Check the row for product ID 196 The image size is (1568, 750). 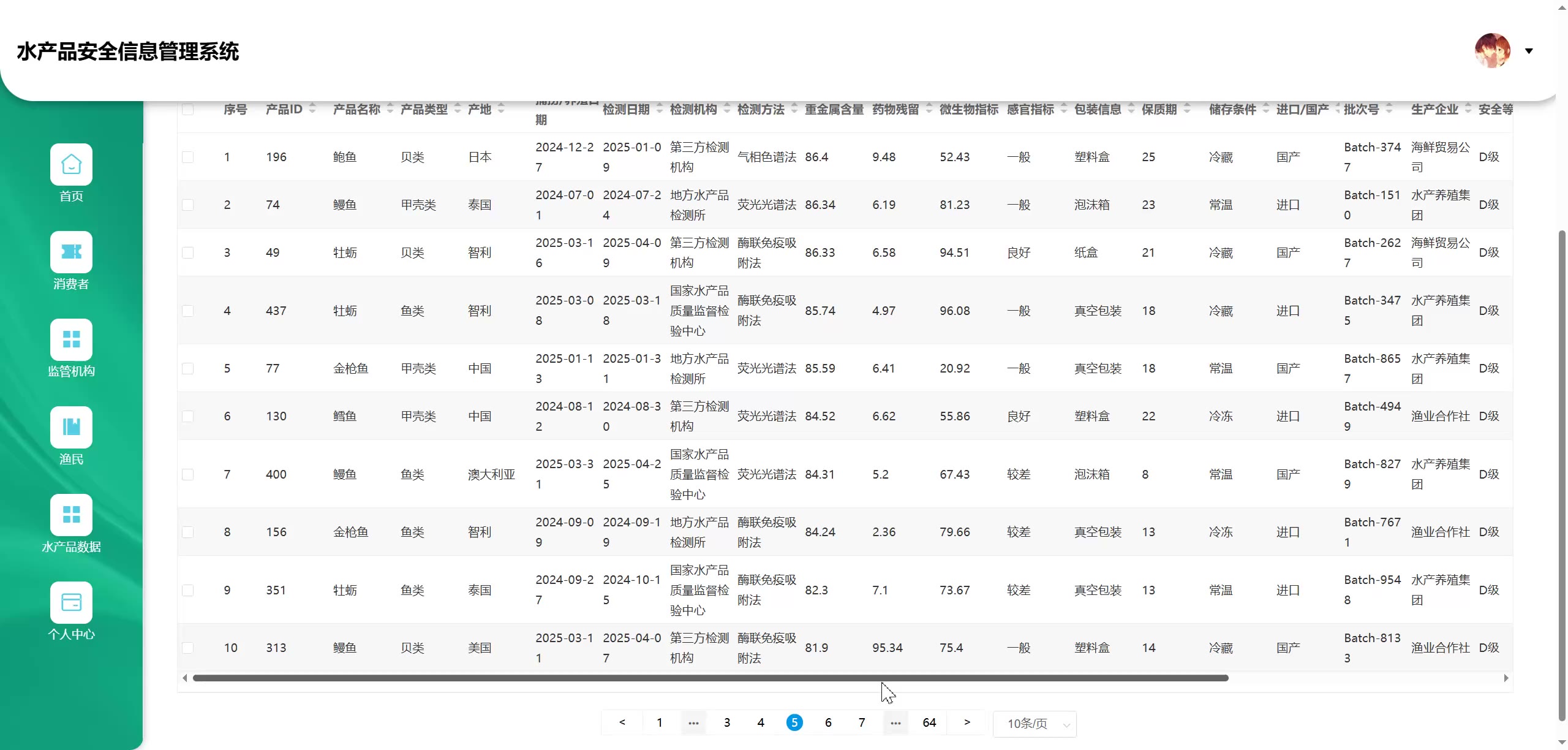pyautogui.click(x=188, y=157)
